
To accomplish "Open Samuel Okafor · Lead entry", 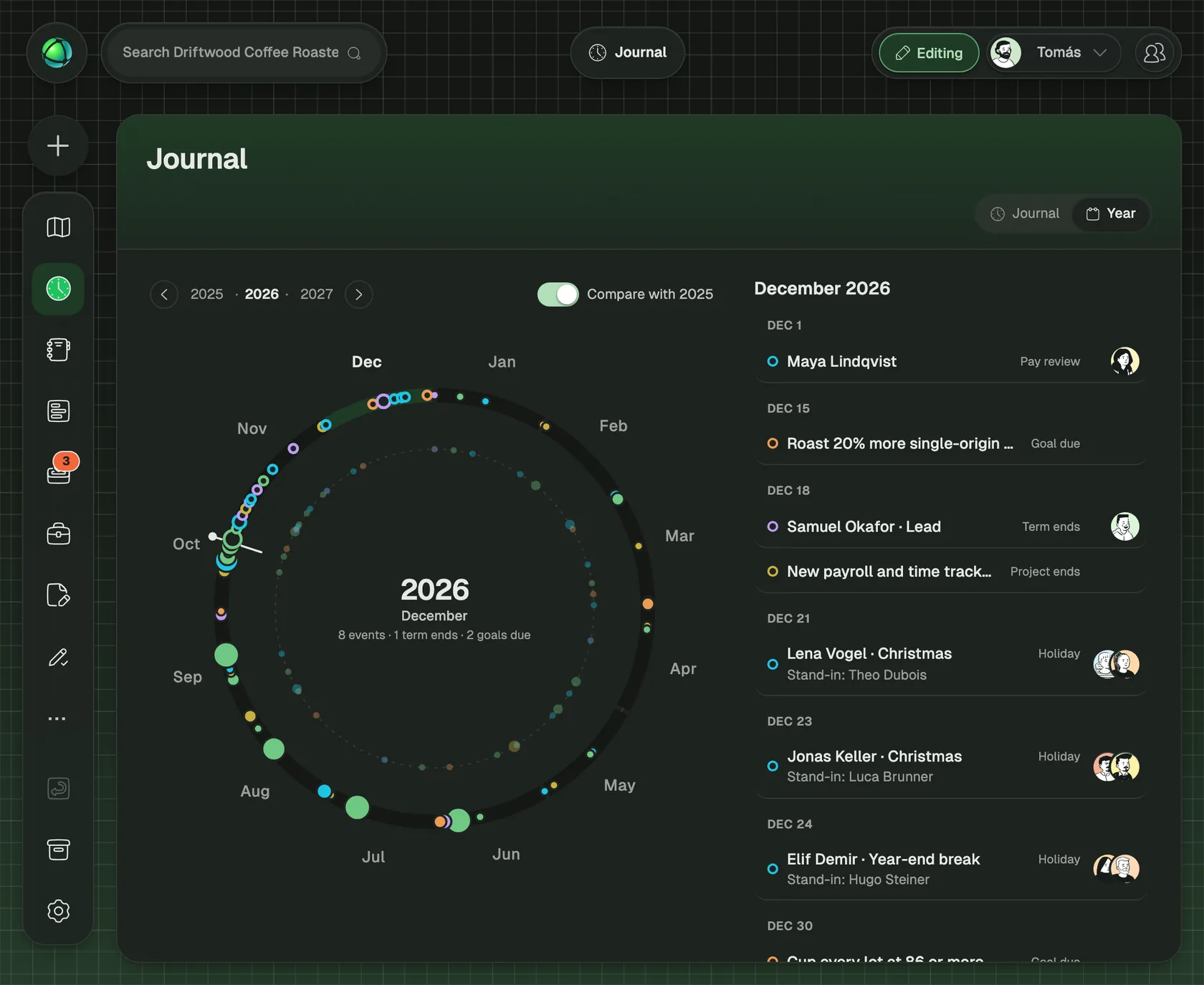I will [950, 527].
